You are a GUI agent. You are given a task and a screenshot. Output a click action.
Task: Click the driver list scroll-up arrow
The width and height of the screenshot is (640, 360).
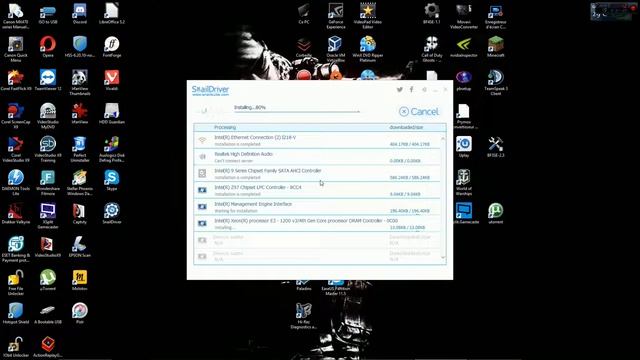[443, 139]
